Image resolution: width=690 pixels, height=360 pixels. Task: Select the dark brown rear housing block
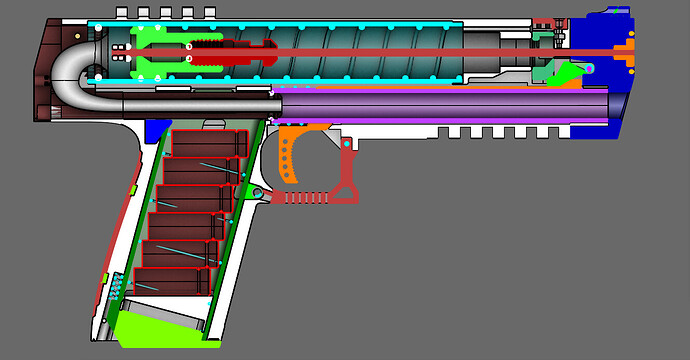point(48,70)
